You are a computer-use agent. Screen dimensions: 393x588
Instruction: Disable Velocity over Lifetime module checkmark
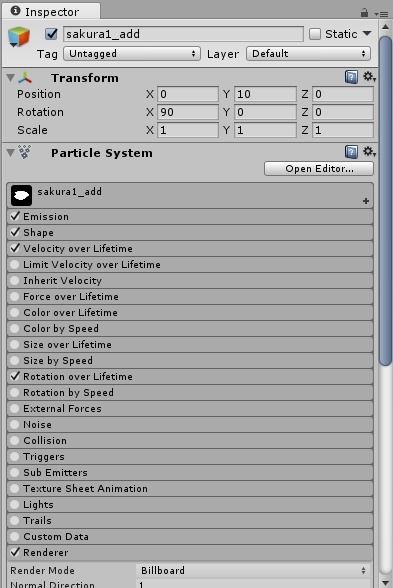pos(15,248)
